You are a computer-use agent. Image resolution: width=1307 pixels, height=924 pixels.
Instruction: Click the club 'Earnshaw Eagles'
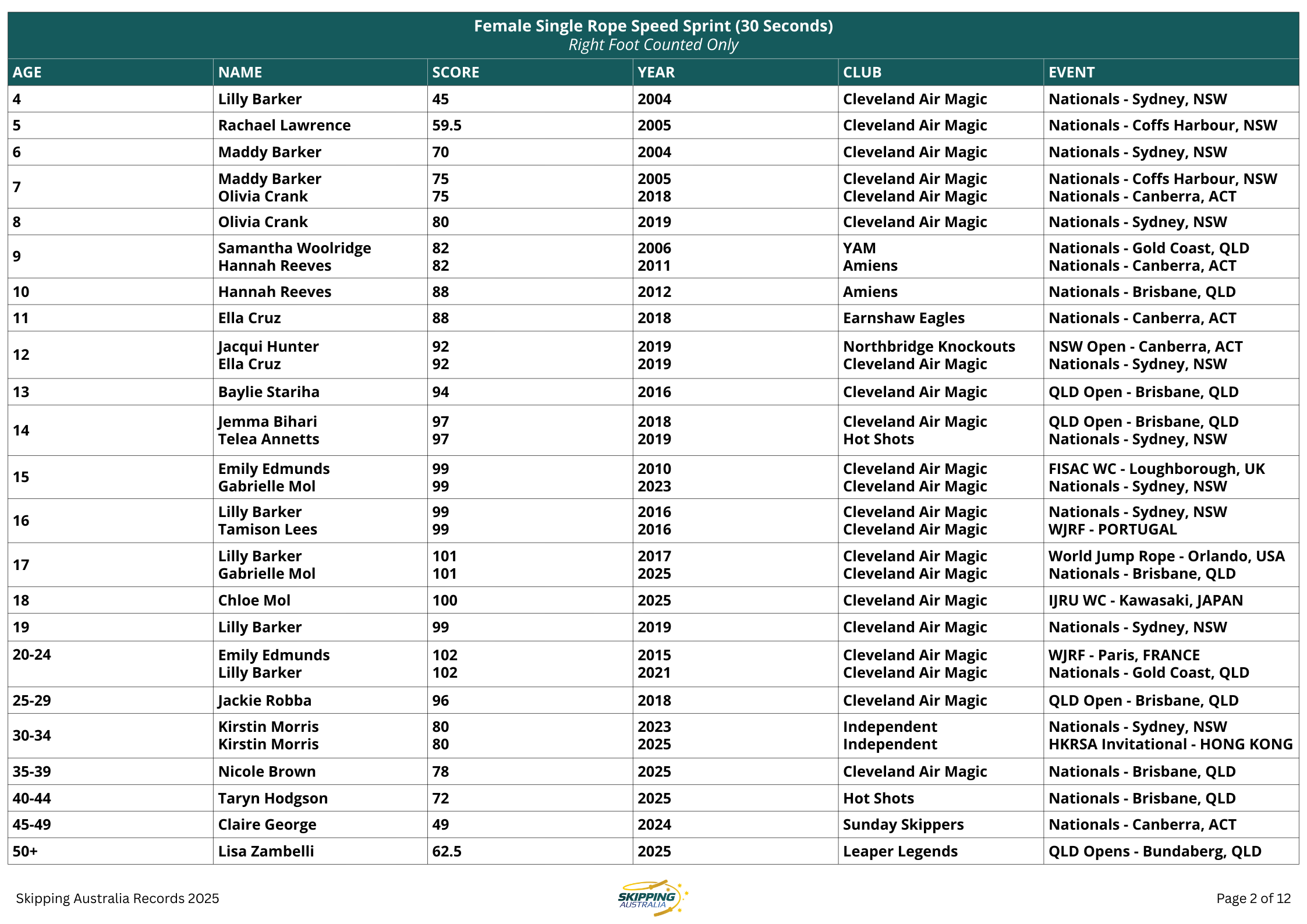(x=904, y=318)
